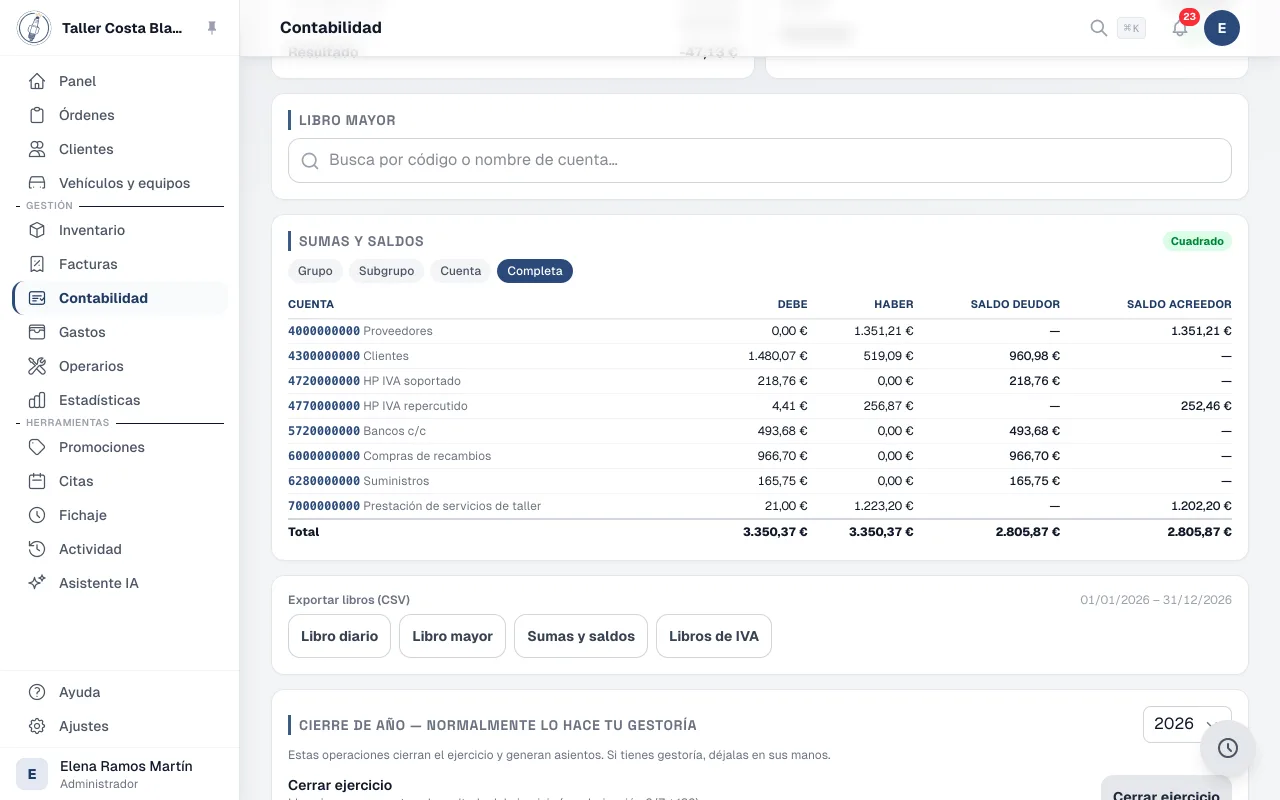Open Asistente IA sparkle icon

37,583
